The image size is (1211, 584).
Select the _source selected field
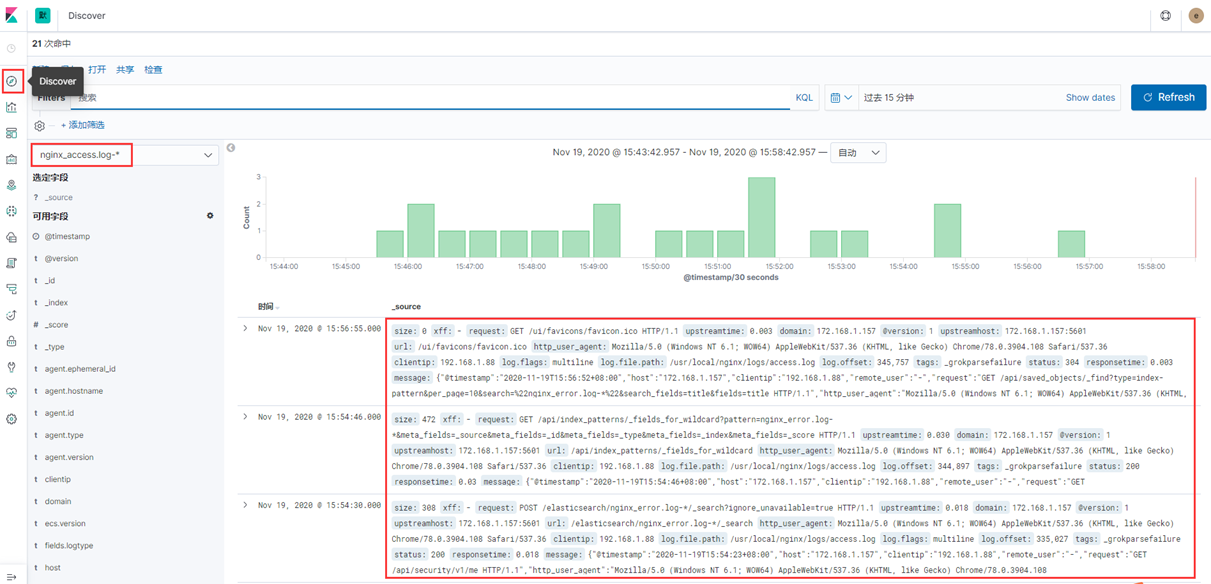click(x=58, y=197)
